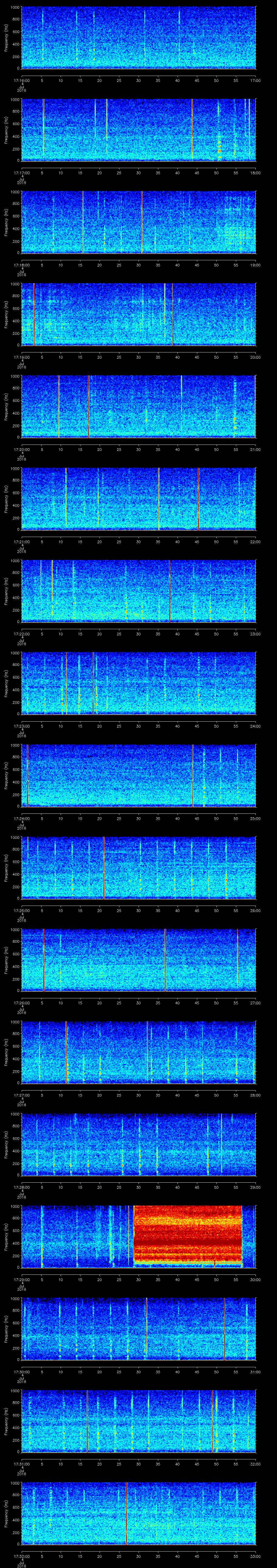
Task: Click the 17:21:00 start time label
Action: pyautogui.click(x=21, y=542)
